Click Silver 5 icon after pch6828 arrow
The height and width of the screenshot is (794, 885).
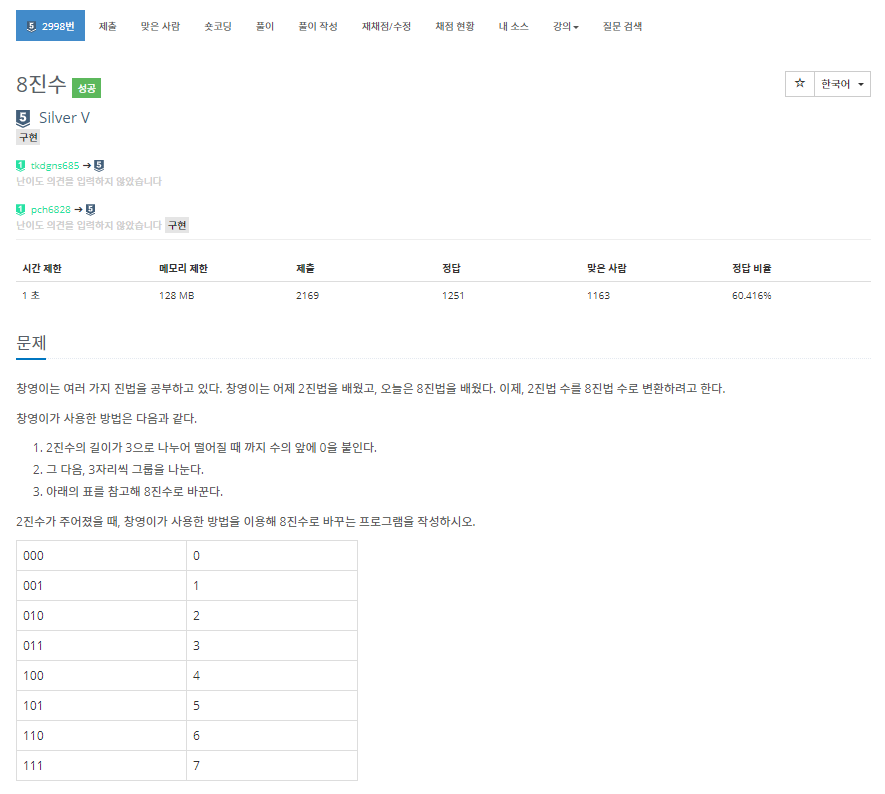(x=90, y=209)
